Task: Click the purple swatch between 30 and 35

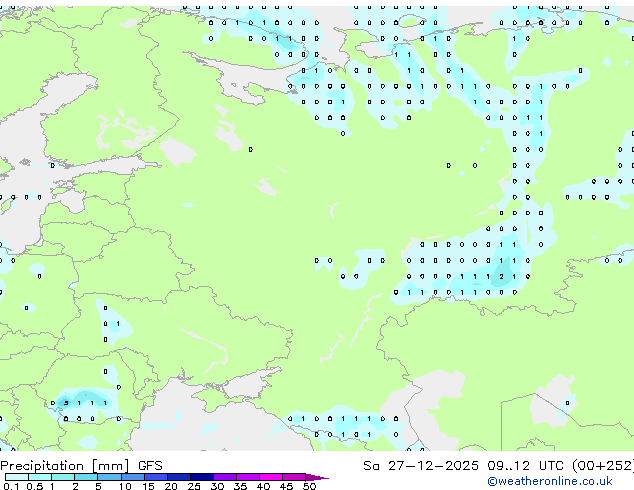Action: pyautogui.click(x=225, y=477)
